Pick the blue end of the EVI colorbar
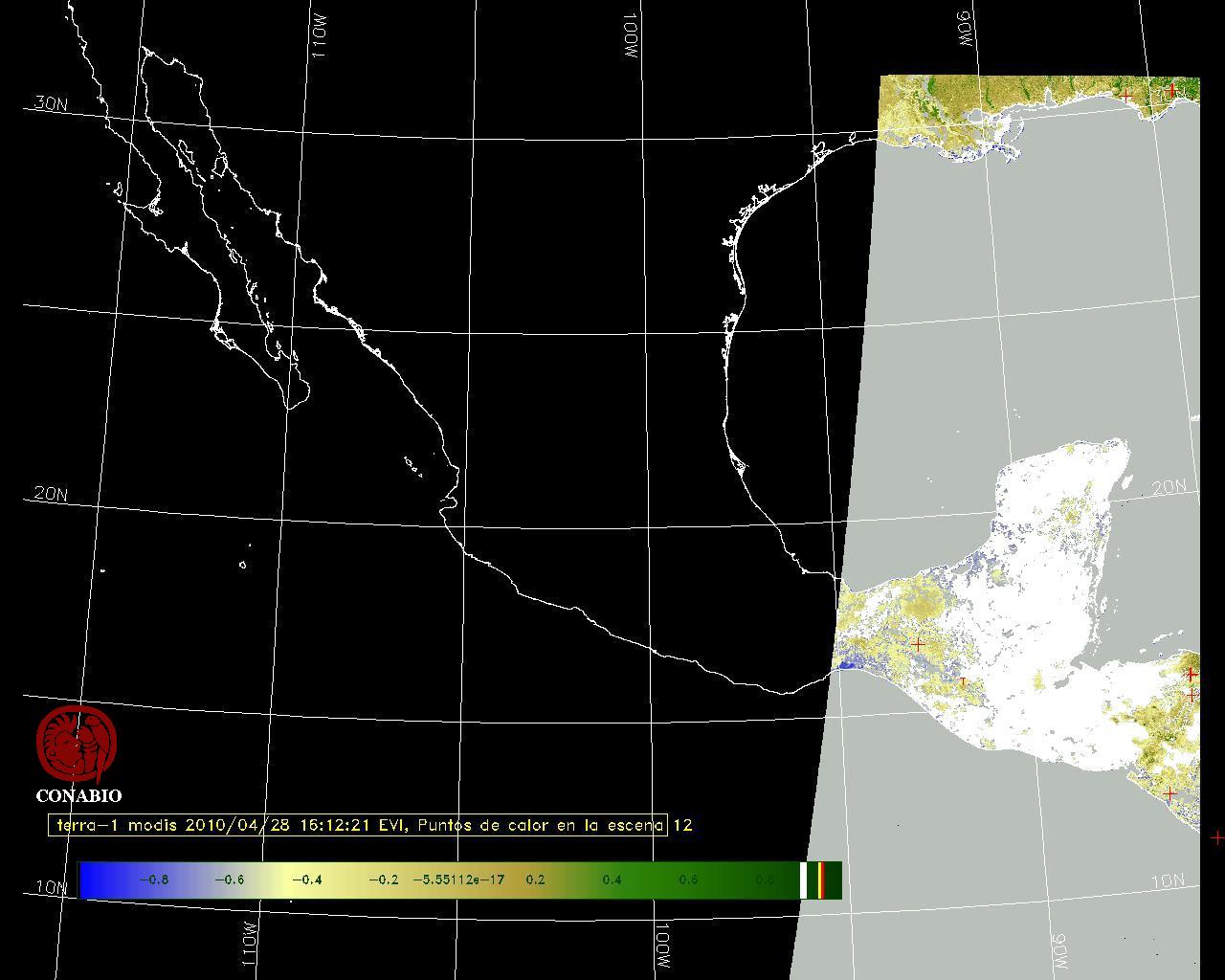The image size is (1225, 980). coord(92,880)
